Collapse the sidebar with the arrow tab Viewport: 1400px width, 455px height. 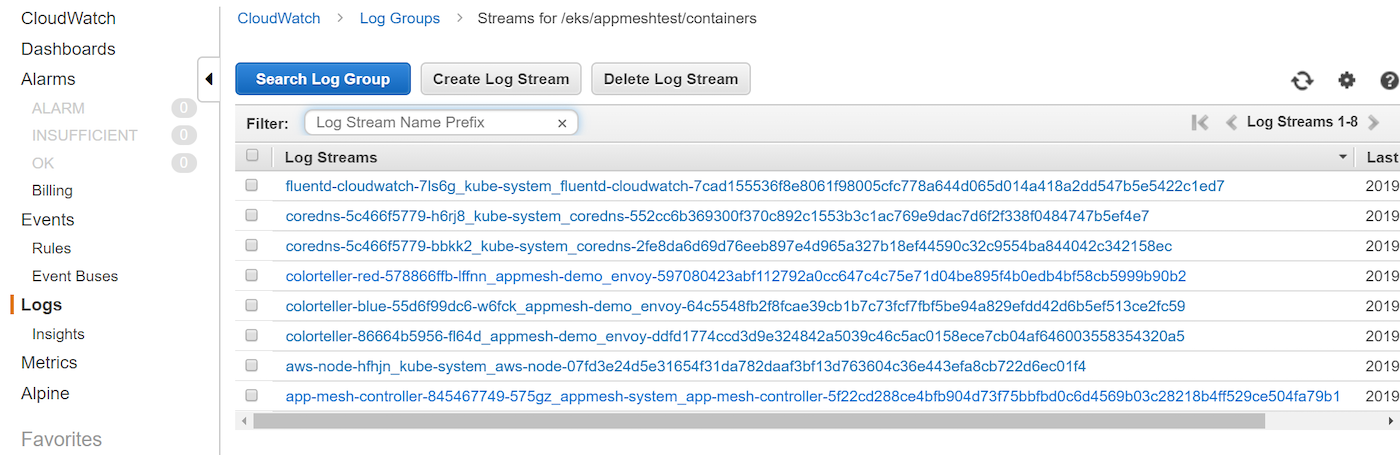point(209,79)
